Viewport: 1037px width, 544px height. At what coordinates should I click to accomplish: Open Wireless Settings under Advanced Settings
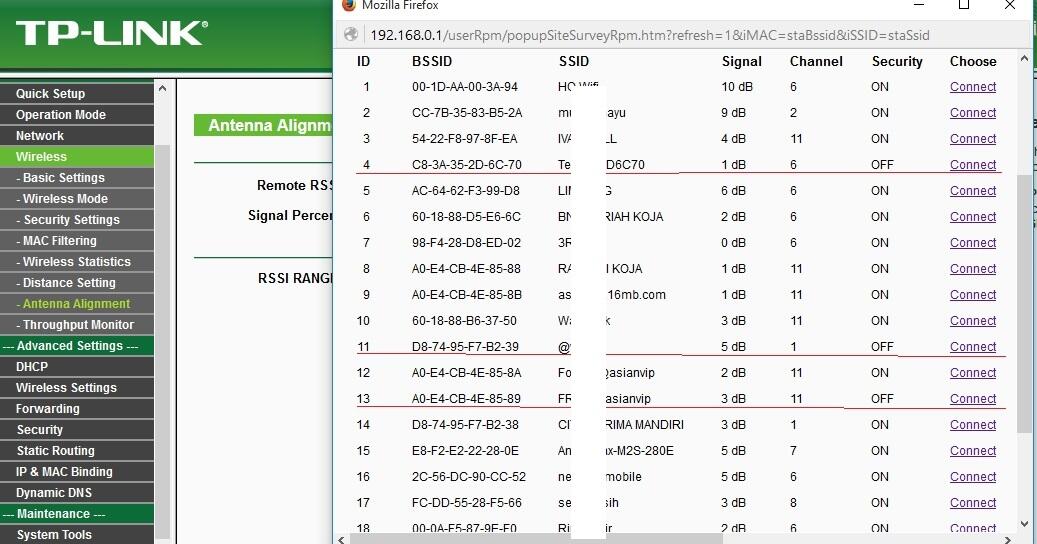[x=77, y=387]
